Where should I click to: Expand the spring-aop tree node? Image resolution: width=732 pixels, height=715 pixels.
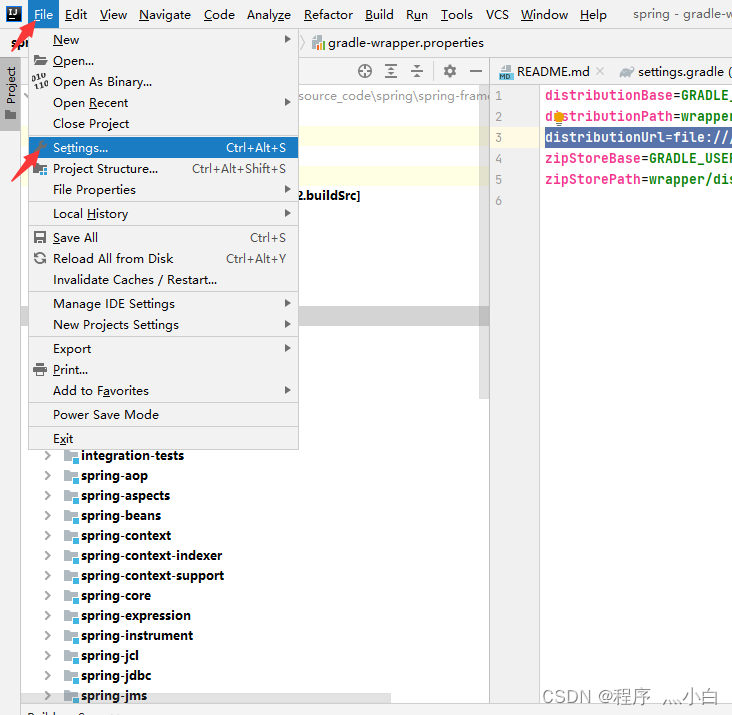(47, 476)
